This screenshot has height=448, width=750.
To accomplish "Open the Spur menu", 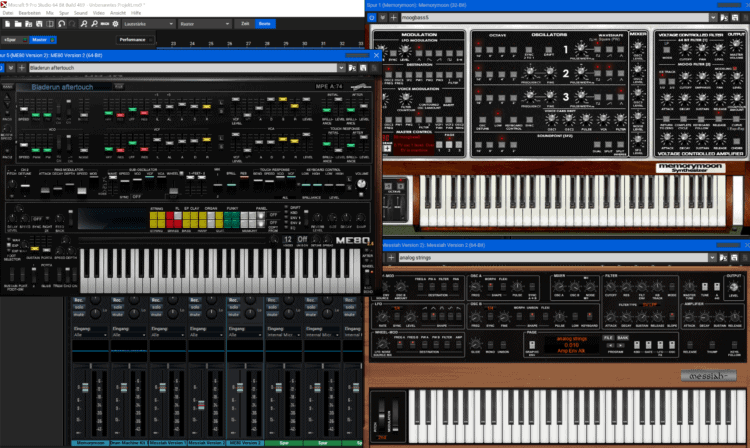I will pyautogui.click(x=64, y=13).
